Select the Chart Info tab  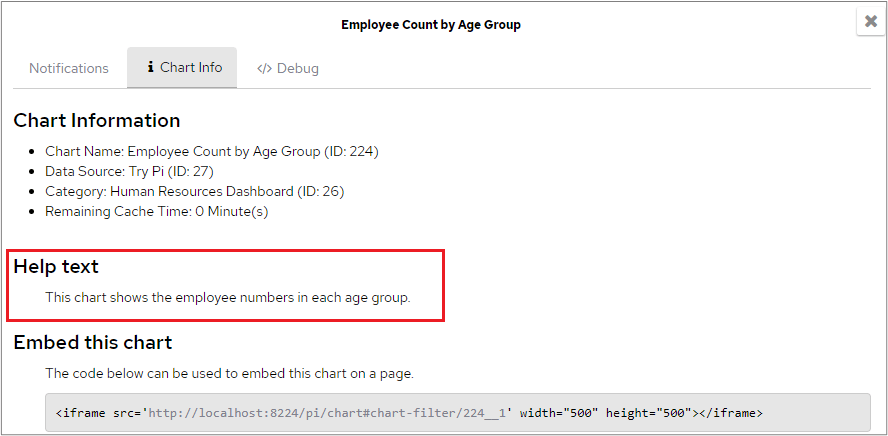coord(182,67)
